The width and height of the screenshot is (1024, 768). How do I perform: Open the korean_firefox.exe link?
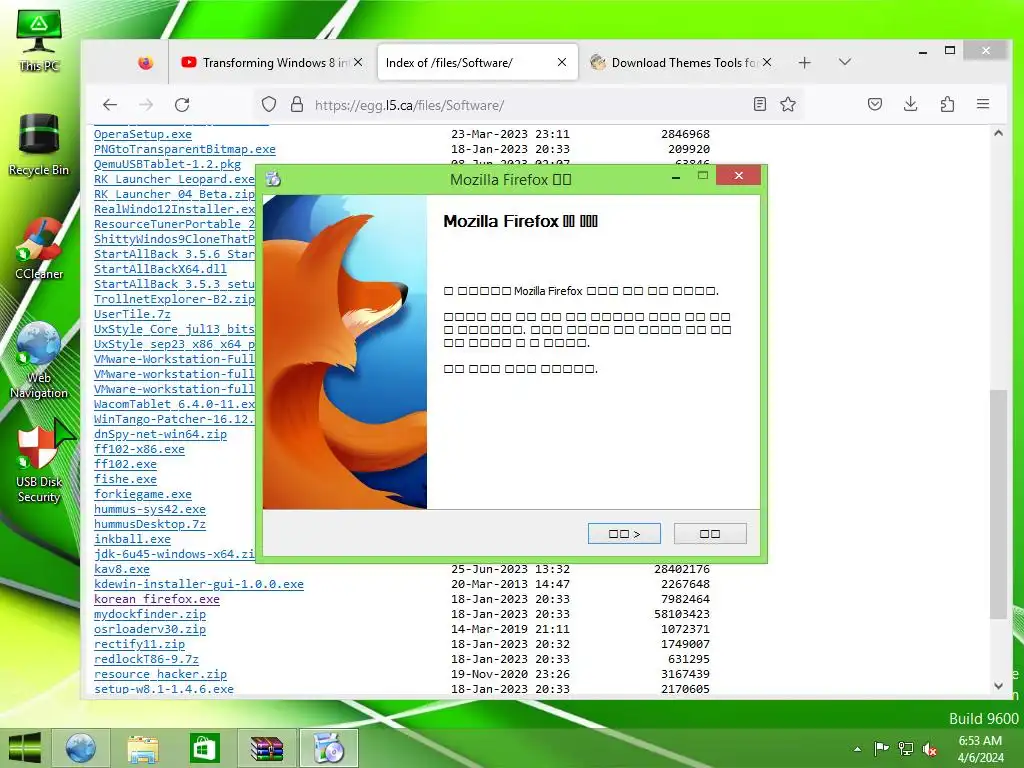(157, 600)
